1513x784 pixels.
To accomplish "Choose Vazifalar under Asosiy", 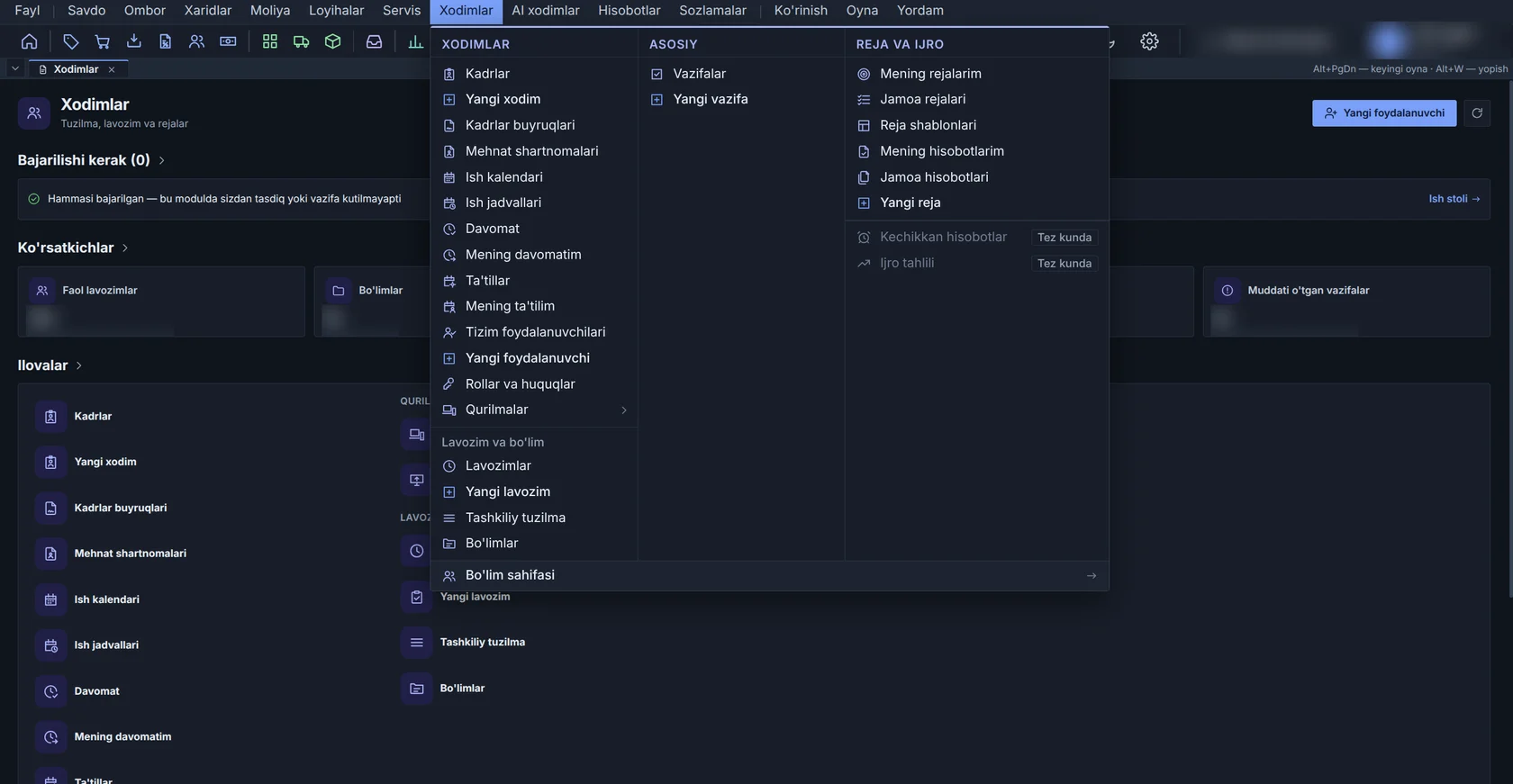I will (x=741, y=74).
